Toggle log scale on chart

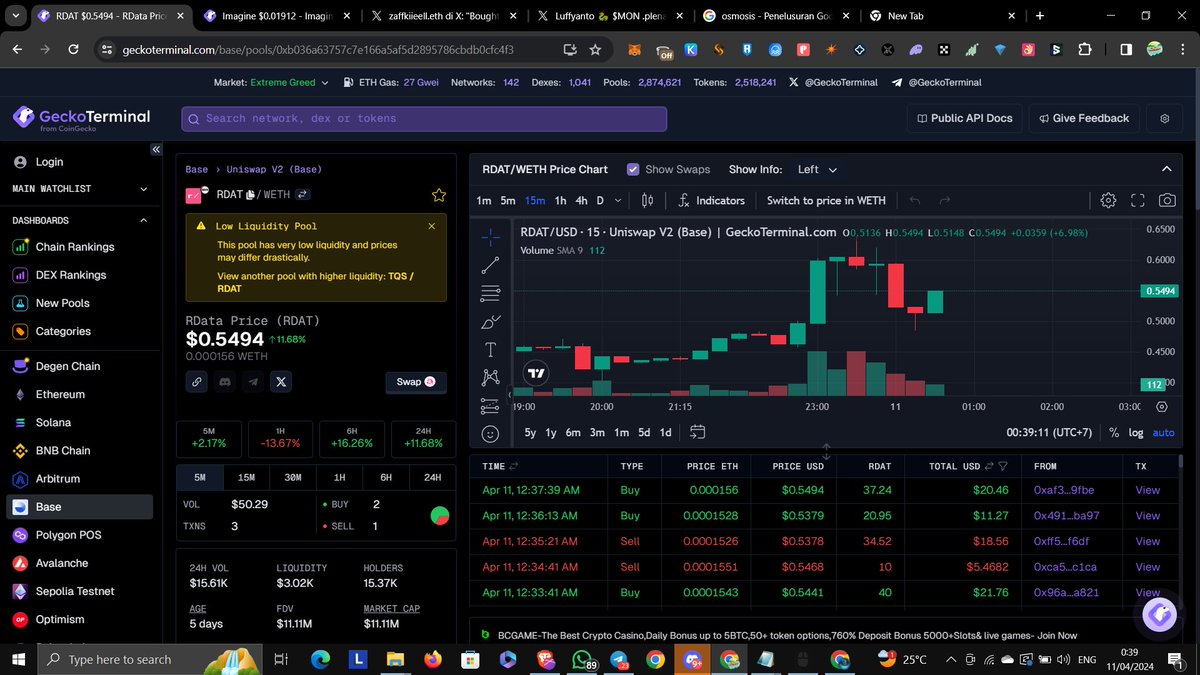point(1136,432)
